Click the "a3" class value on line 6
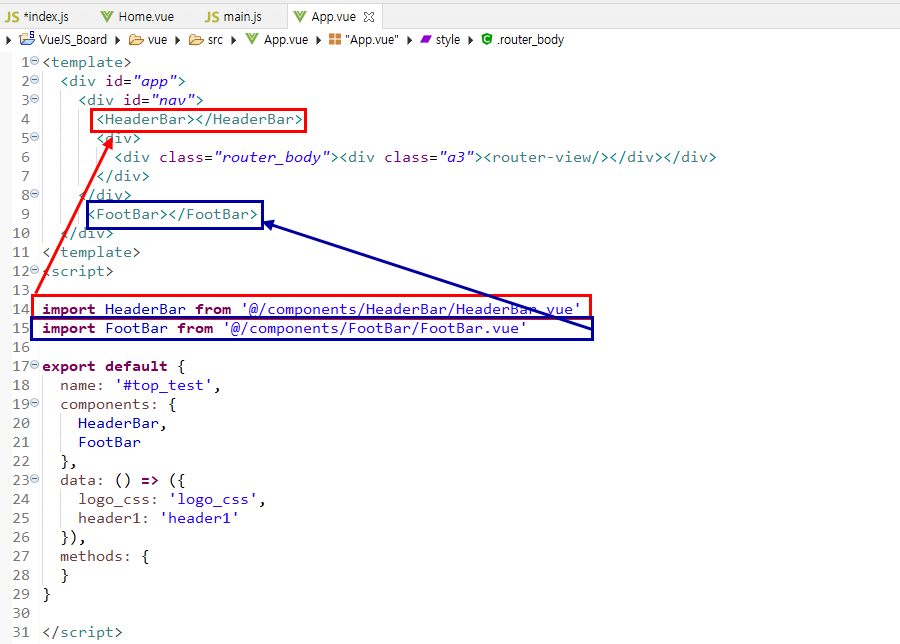This screenshot has height=644, width=900. click(x=457, y=157)
